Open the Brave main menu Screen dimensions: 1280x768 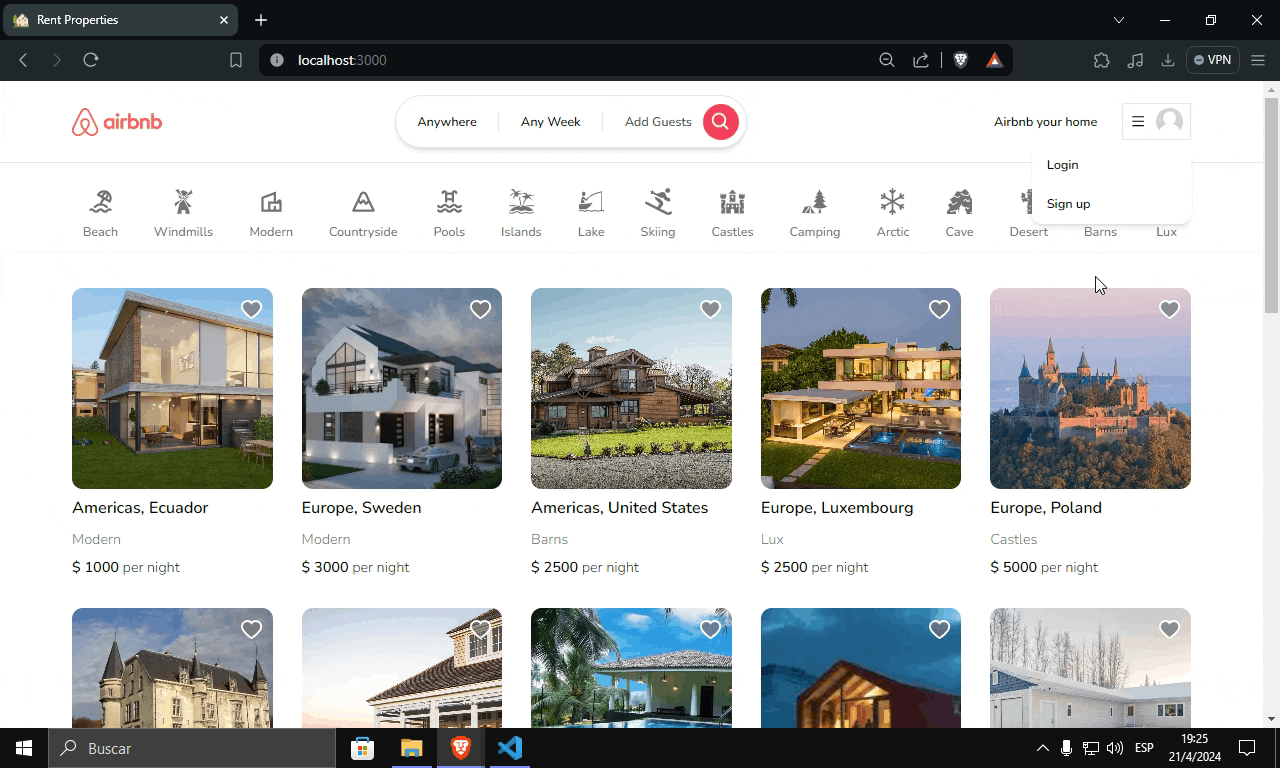(x=1258, y=60)
